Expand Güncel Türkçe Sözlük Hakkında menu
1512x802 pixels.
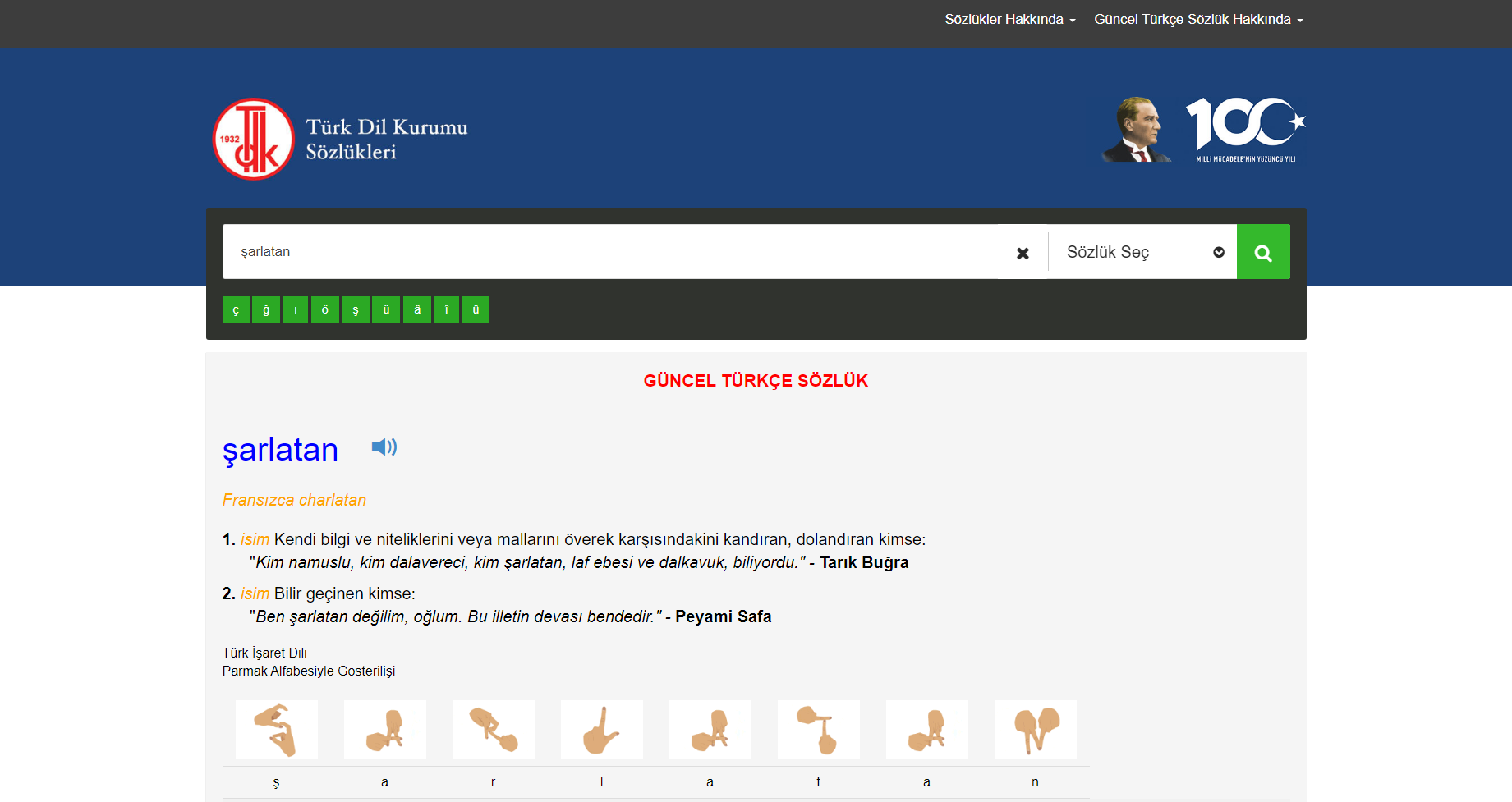tap(1198, 19)
